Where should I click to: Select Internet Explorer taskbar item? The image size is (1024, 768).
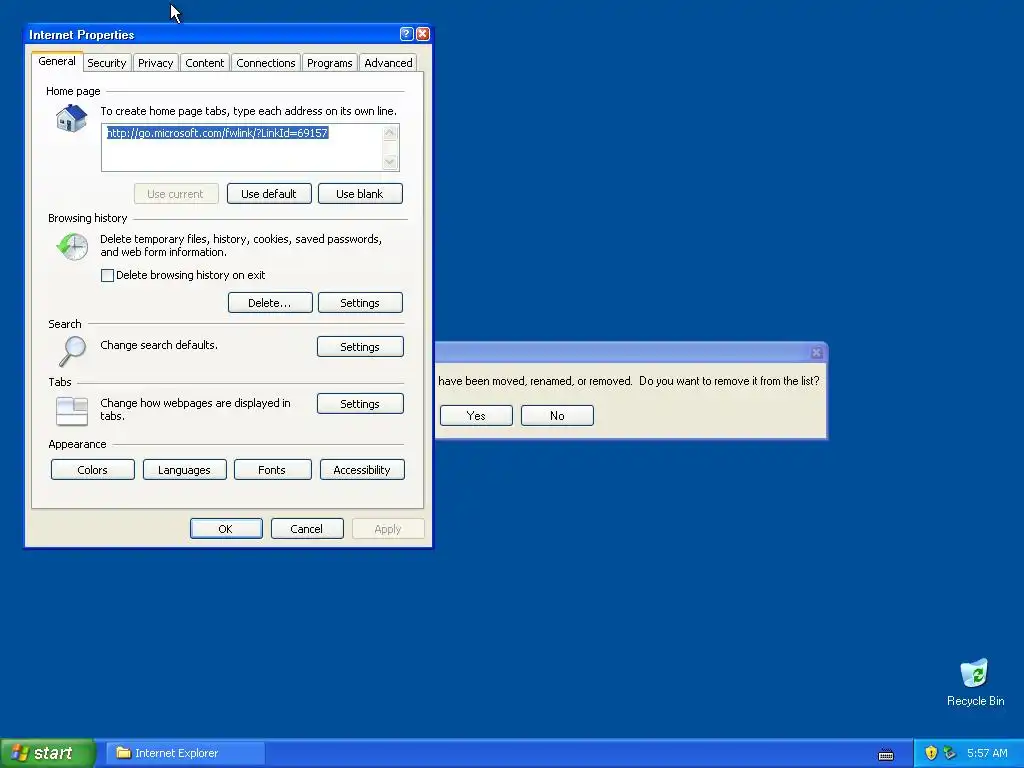(186, 753)
